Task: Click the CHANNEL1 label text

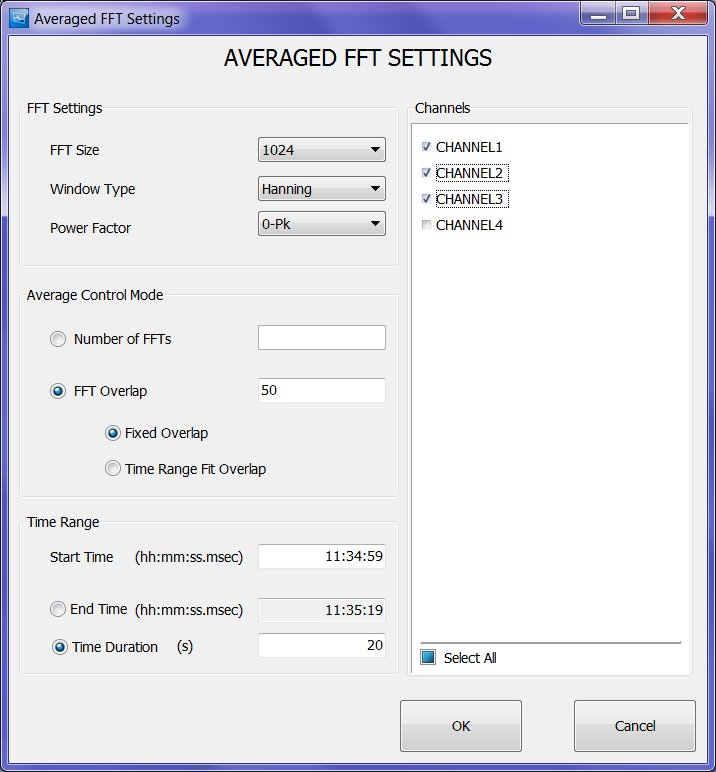Action: (x=469, y=147)
